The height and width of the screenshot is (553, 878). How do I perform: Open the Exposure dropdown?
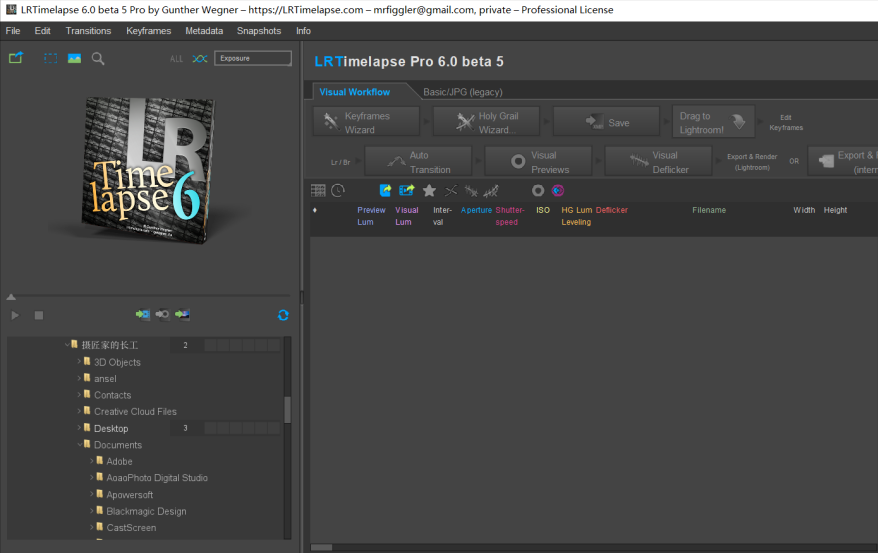(253, 58)
